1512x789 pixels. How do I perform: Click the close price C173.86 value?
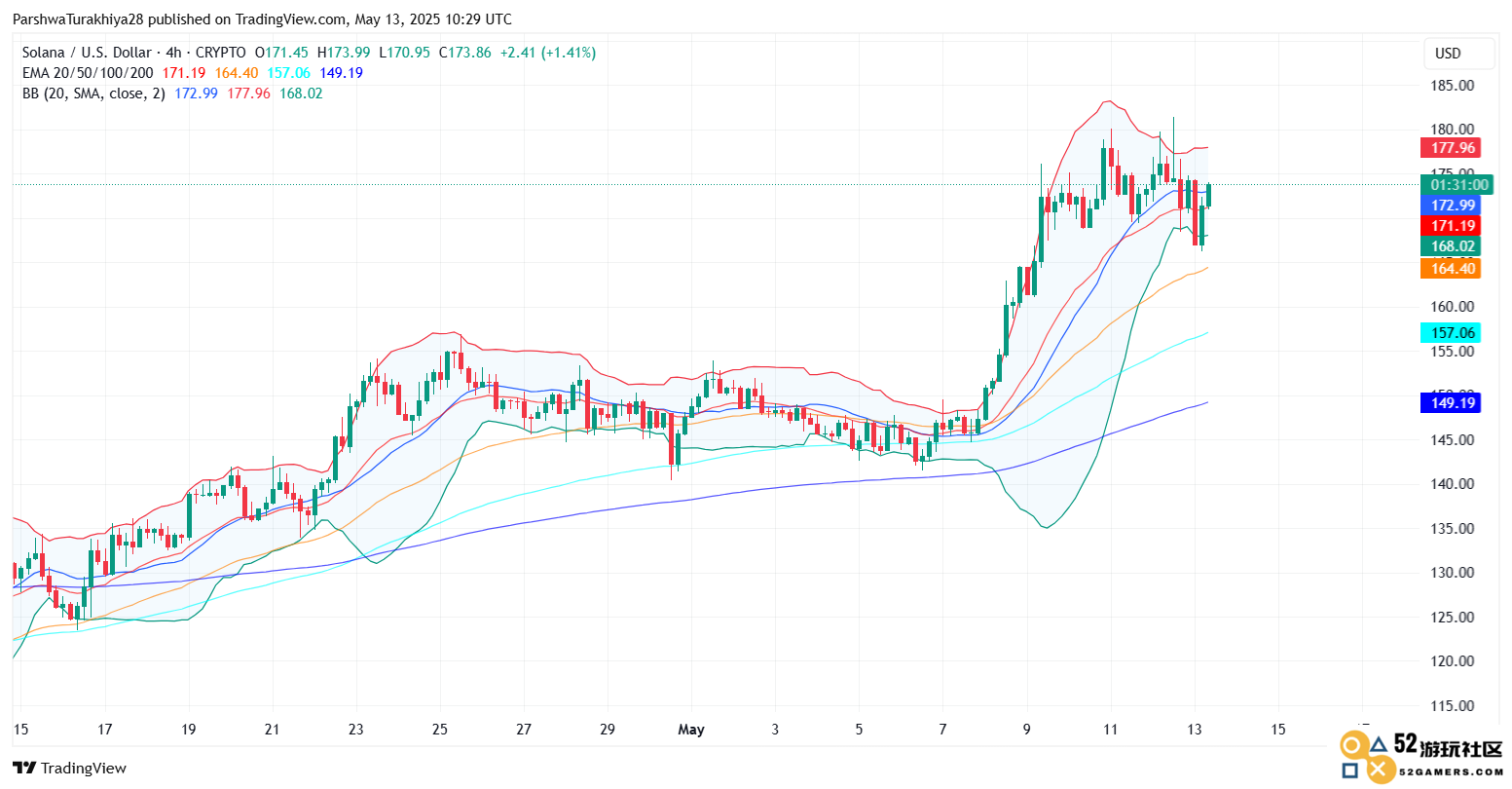pyautogui.click(x=465, y=53)
